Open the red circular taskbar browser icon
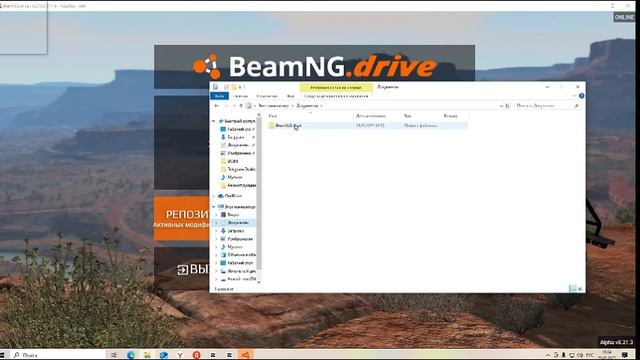This screenshot has height=360, width=640. click(196, 355)
